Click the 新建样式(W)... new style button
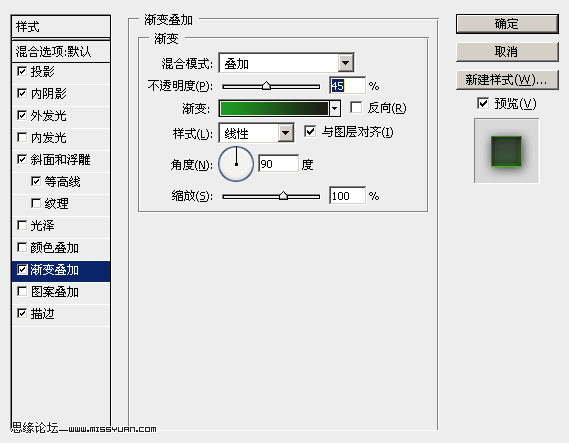 point(507,80)
